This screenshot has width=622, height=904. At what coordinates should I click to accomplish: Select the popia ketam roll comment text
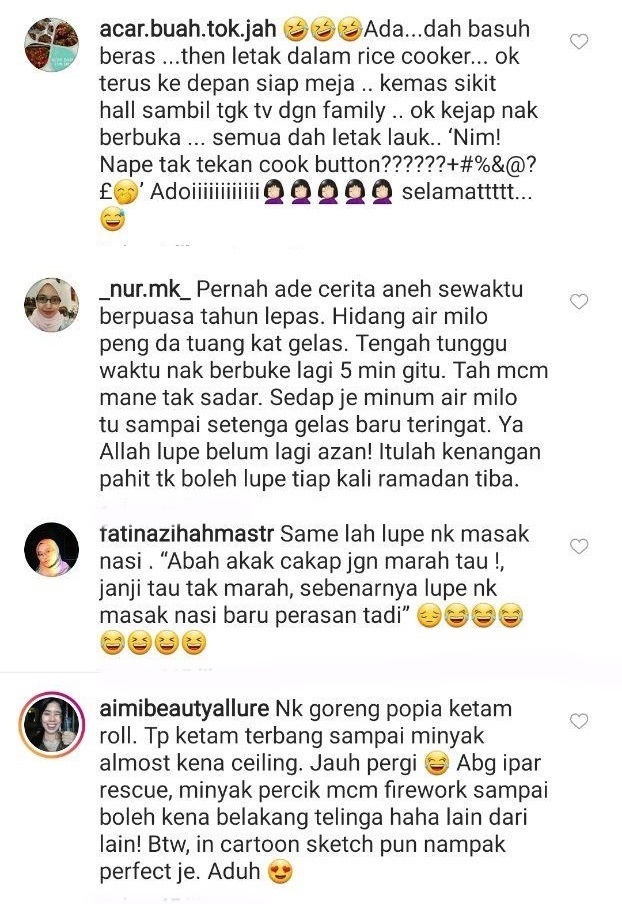[x=323, y=790]
